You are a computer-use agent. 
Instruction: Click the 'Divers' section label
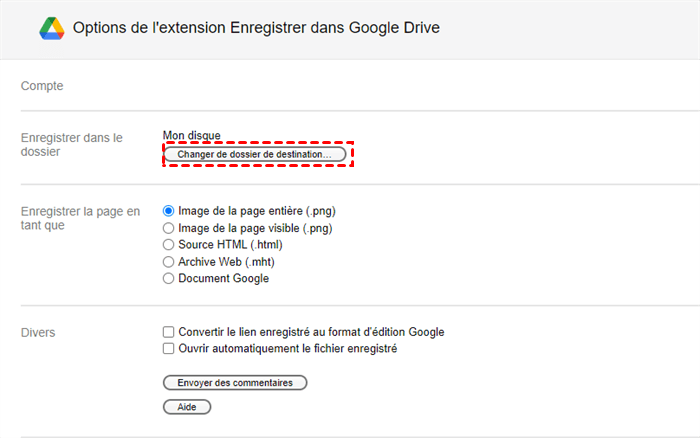coord(38,332)
